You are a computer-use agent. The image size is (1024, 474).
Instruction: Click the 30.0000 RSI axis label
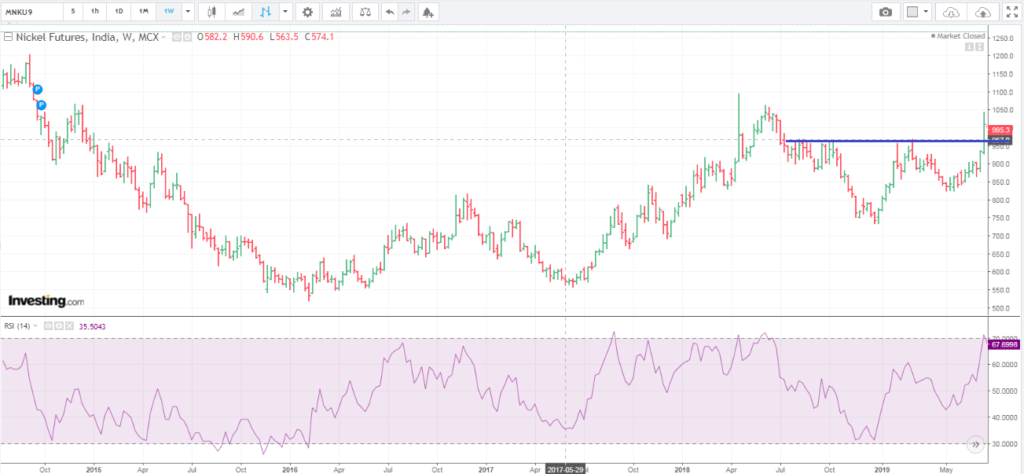(x=1004, y=444)
